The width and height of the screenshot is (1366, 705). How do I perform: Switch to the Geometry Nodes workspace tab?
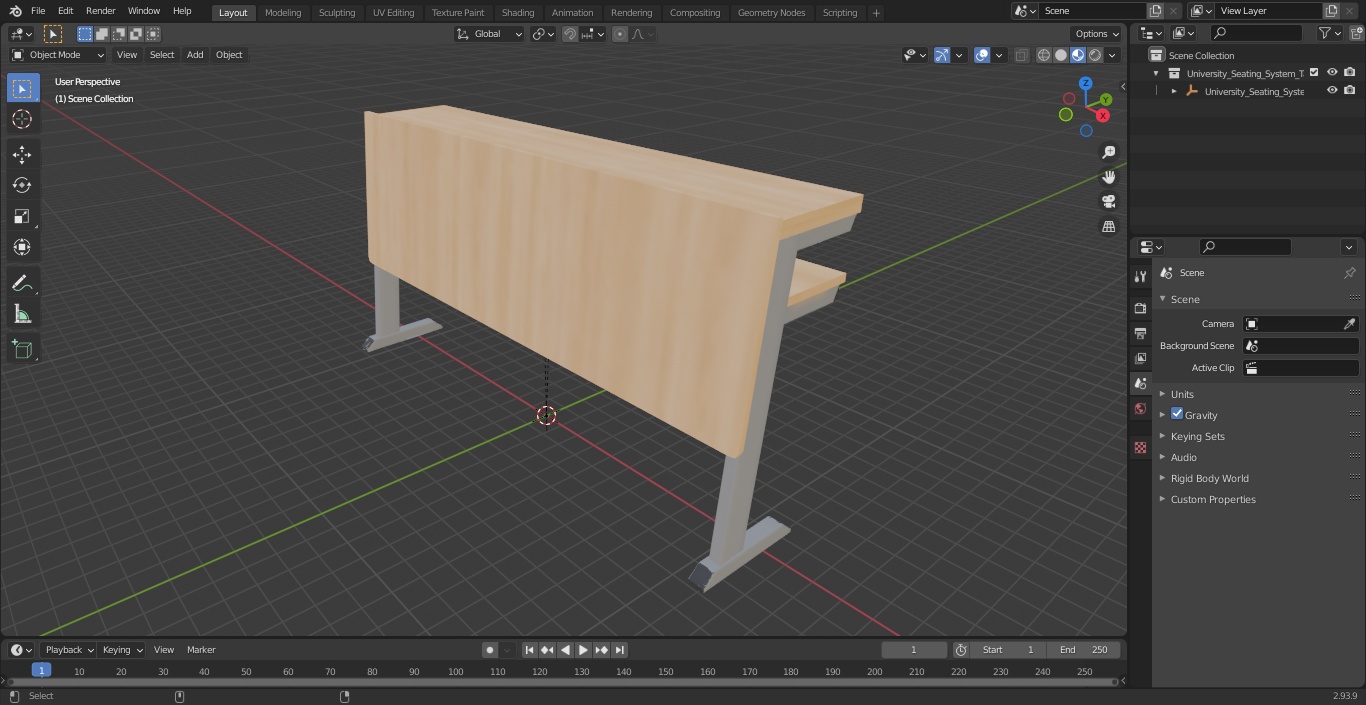(771, 13)
